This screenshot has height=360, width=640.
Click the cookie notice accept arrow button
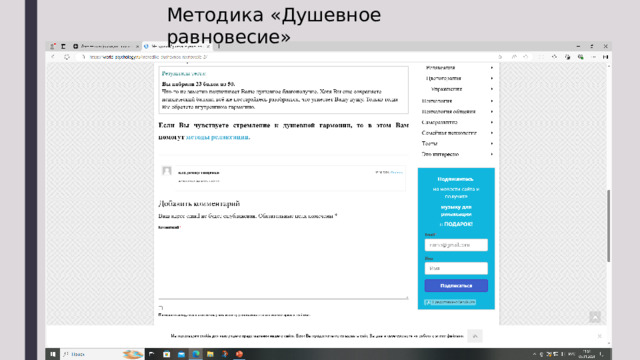(x=475, y=336)
